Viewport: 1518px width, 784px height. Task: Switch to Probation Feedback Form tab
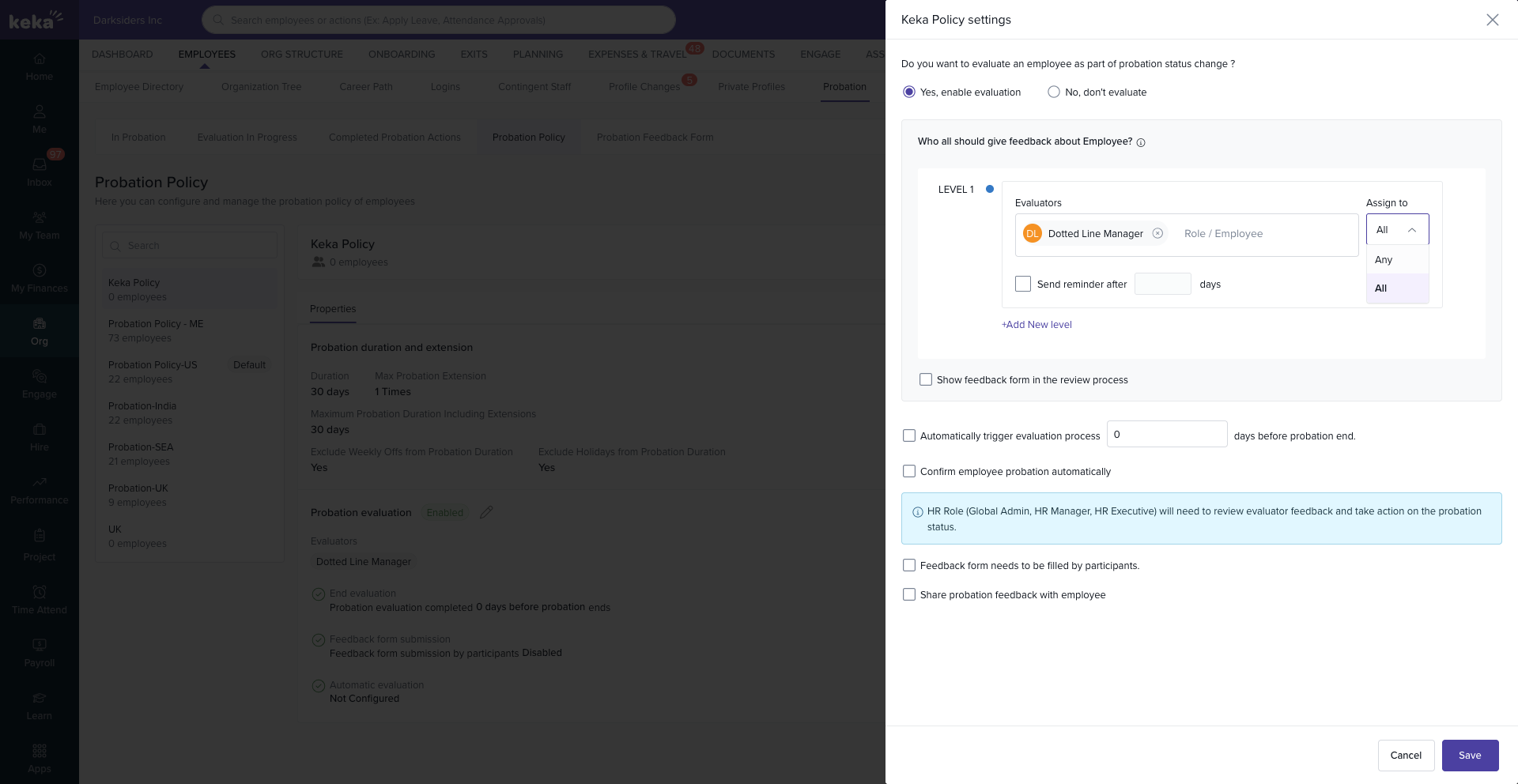[655, 138]
